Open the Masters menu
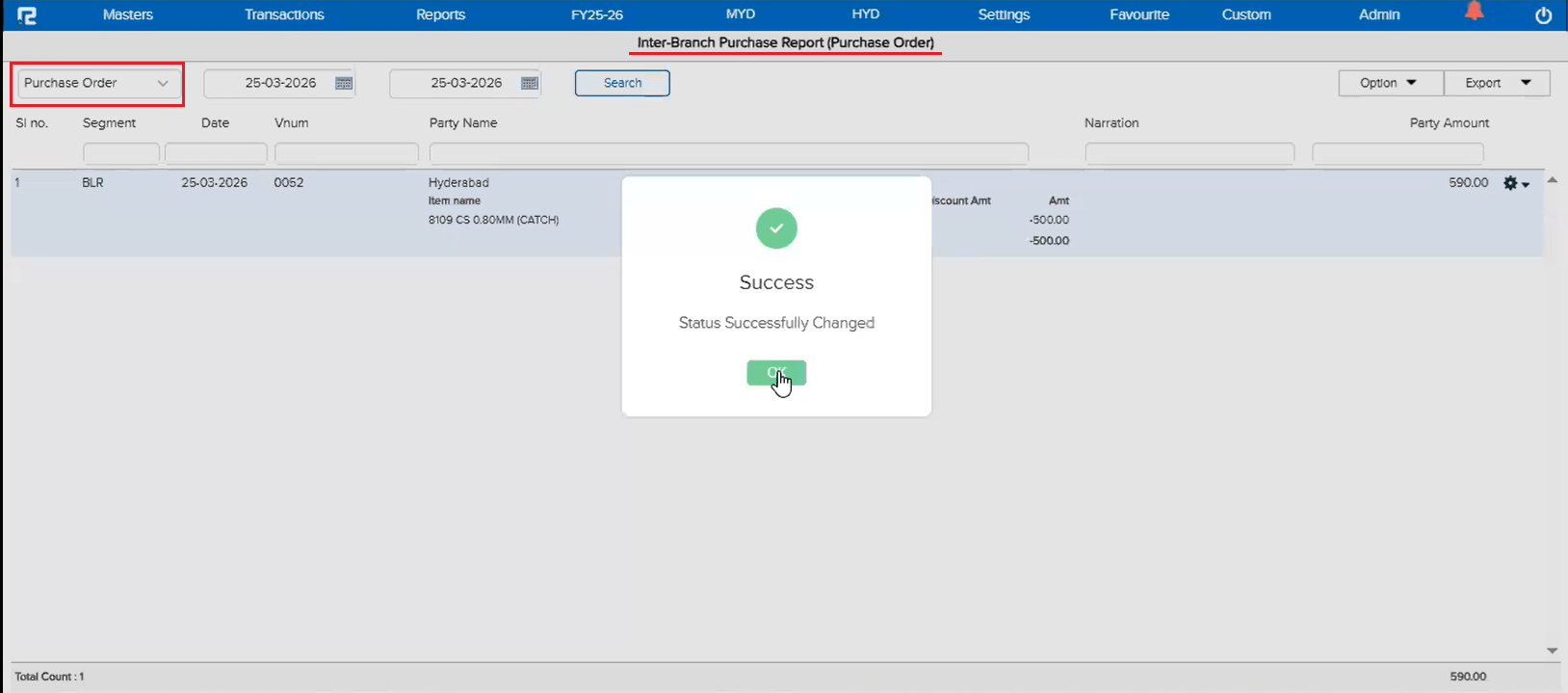Viewport: 1568px width, 693px height. click(127, 14)
